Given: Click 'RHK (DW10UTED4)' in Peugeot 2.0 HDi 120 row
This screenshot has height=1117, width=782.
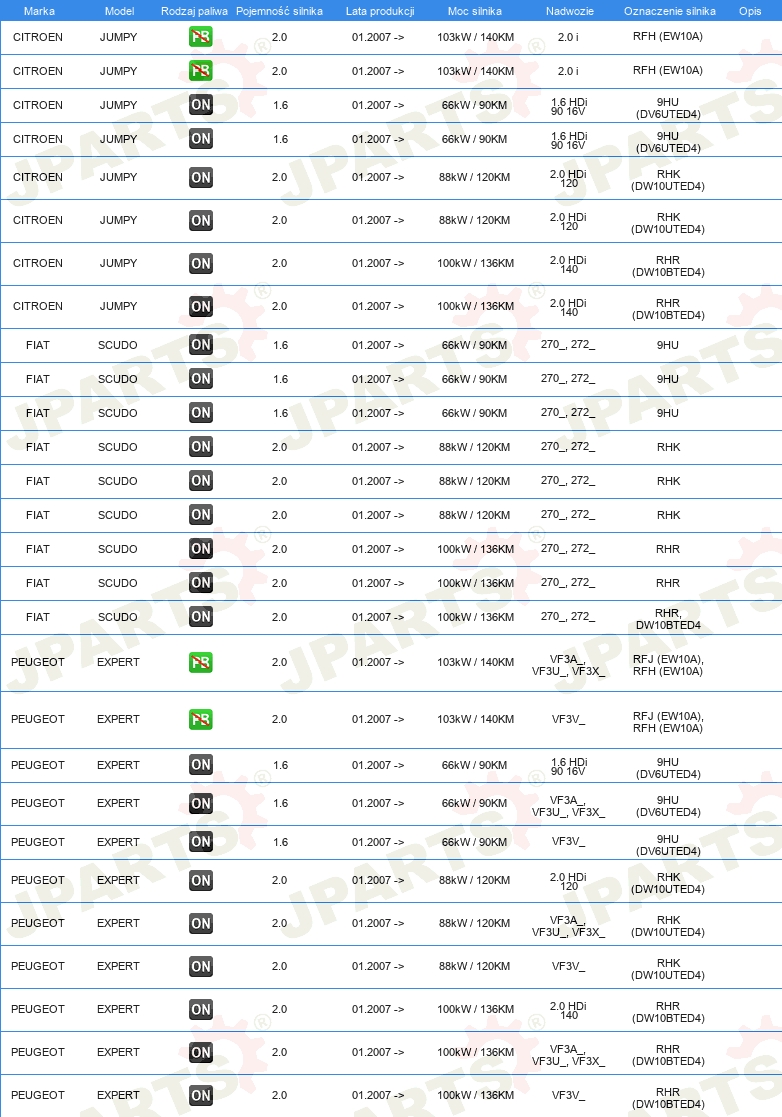Looking at the screenshot, I should click(668, 883).
